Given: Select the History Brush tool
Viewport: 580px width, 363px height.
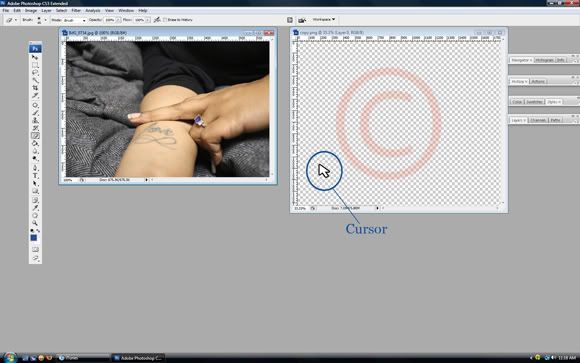Looking at the screenshot, I should coord(35,128).
